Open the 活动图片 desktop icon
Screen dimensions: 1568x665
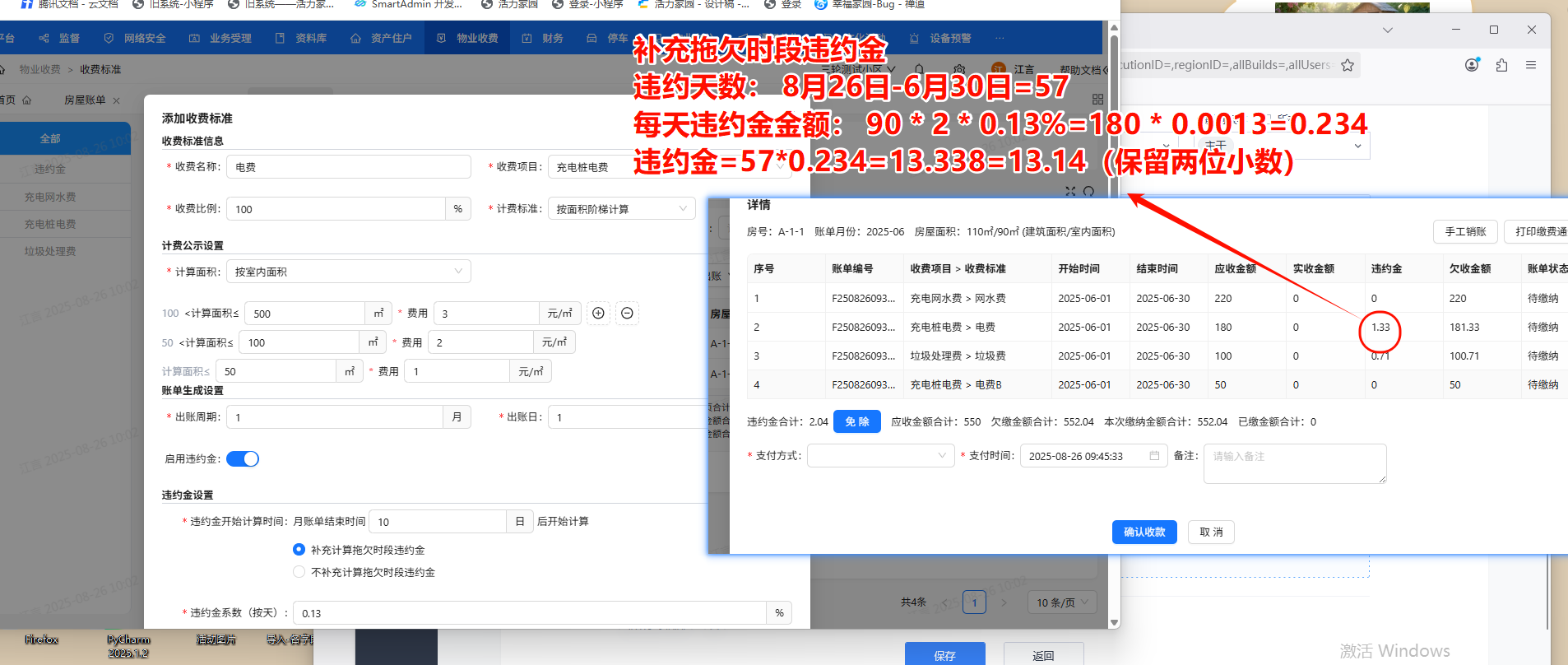[216, 639]
